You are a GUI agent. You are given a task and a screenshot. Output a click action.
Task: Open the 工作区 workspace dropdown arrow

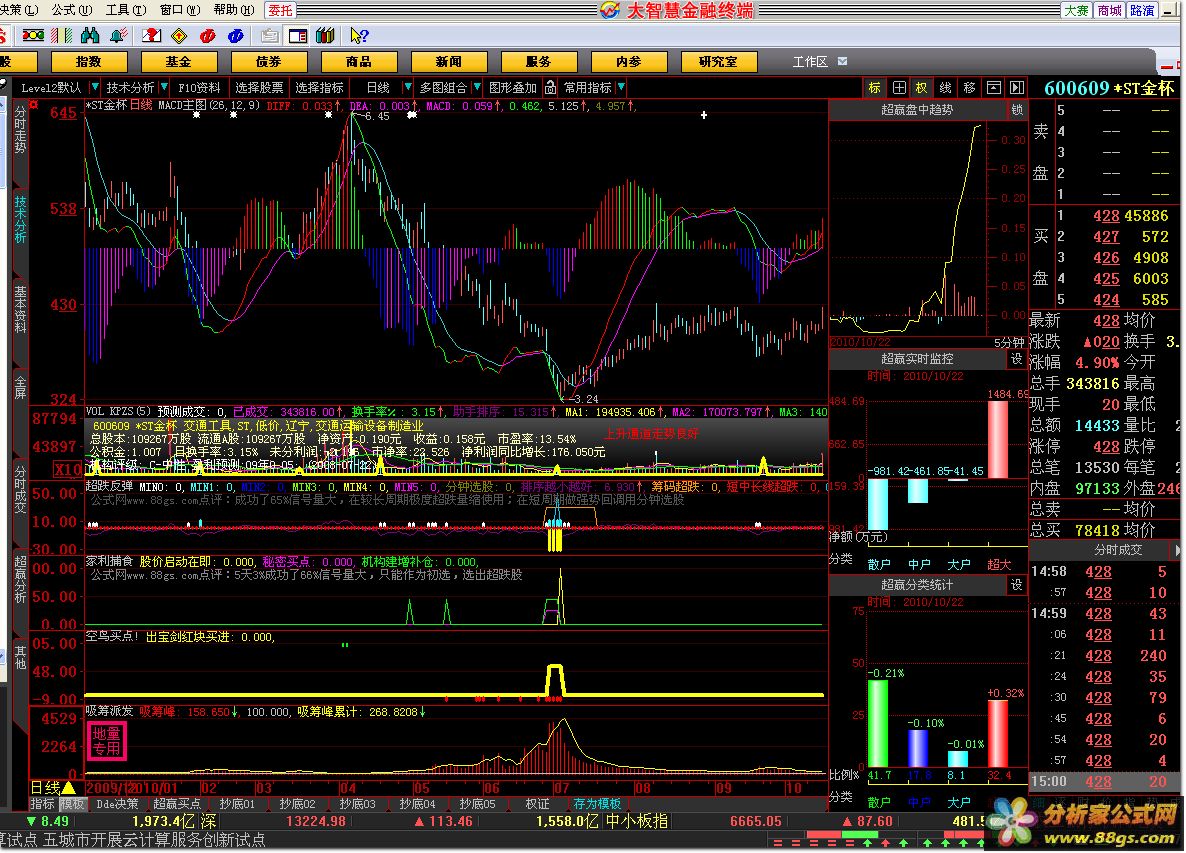(843, 61)
